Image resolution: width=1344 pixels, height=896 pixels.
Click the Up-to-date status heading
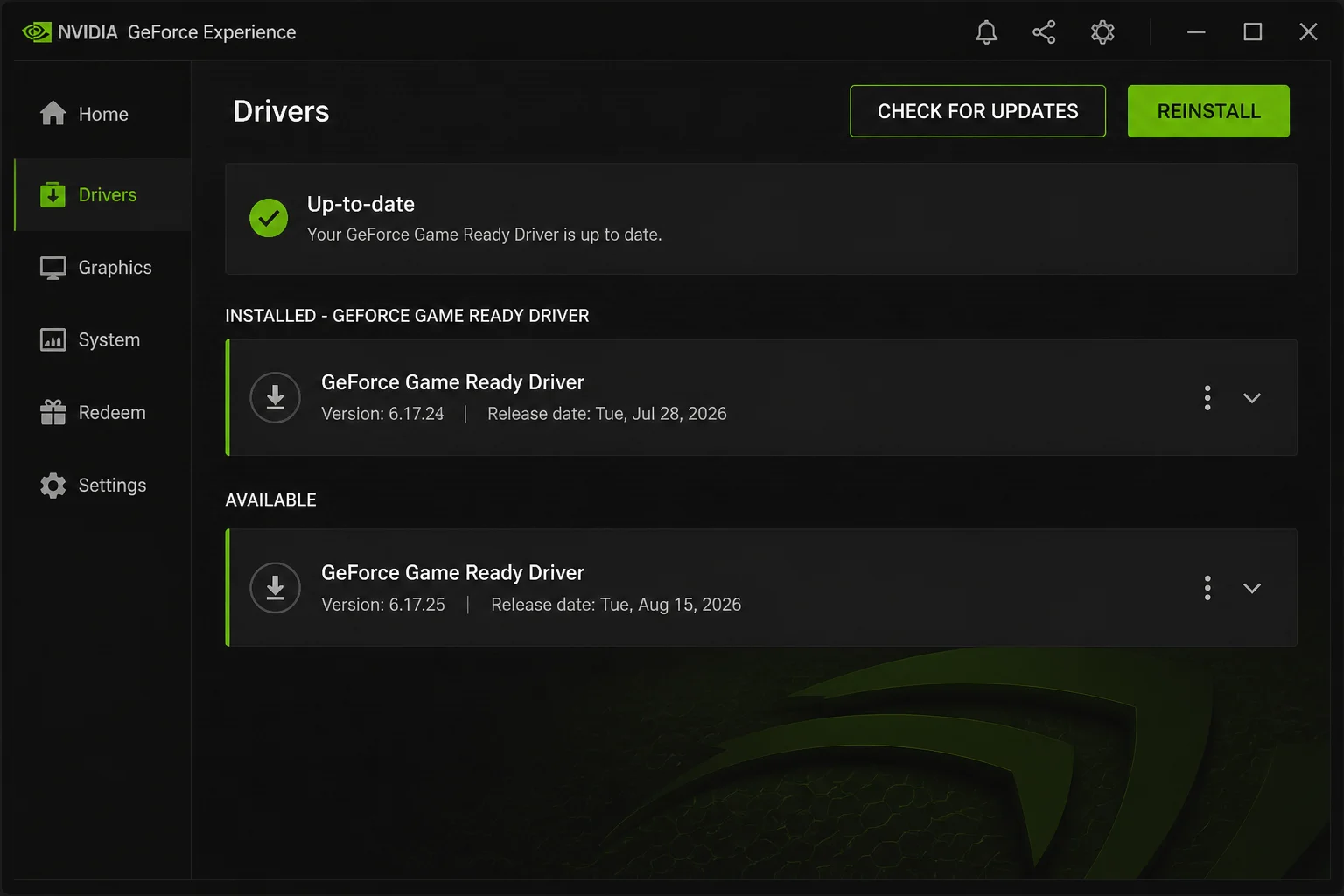pos(360,204)
